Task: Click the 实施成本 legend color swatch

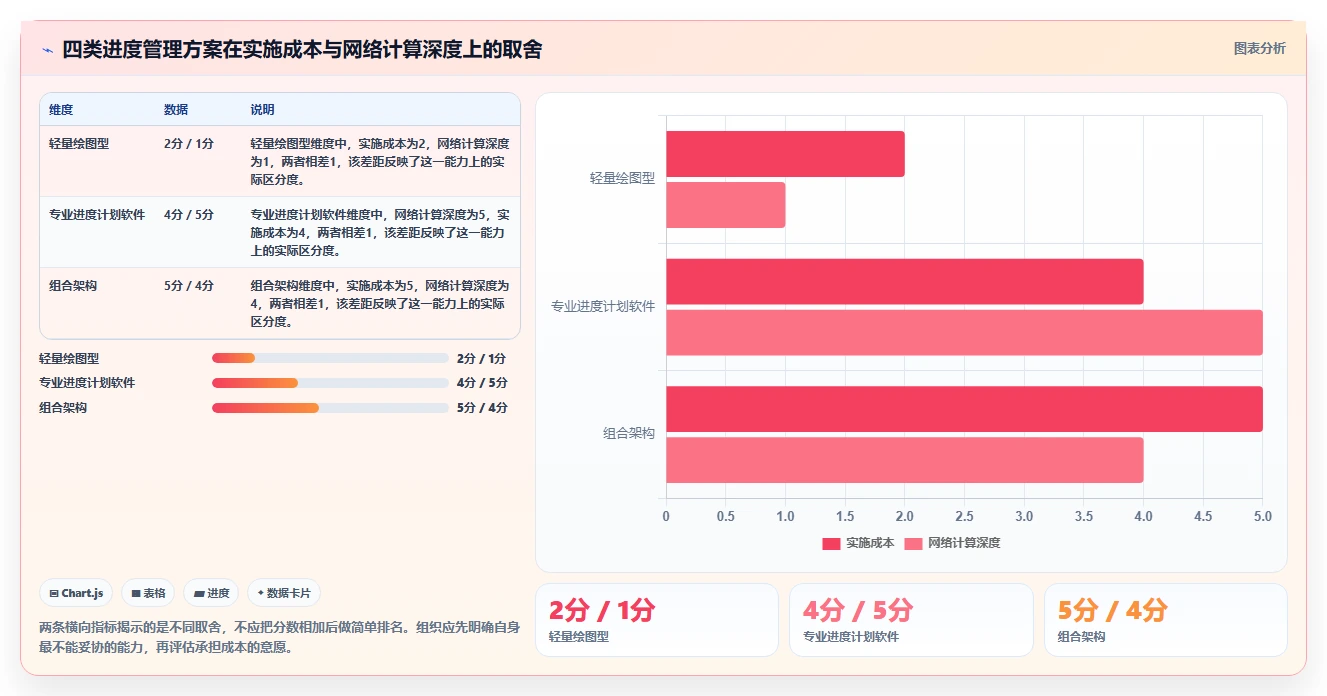Action: click(832, 544)
